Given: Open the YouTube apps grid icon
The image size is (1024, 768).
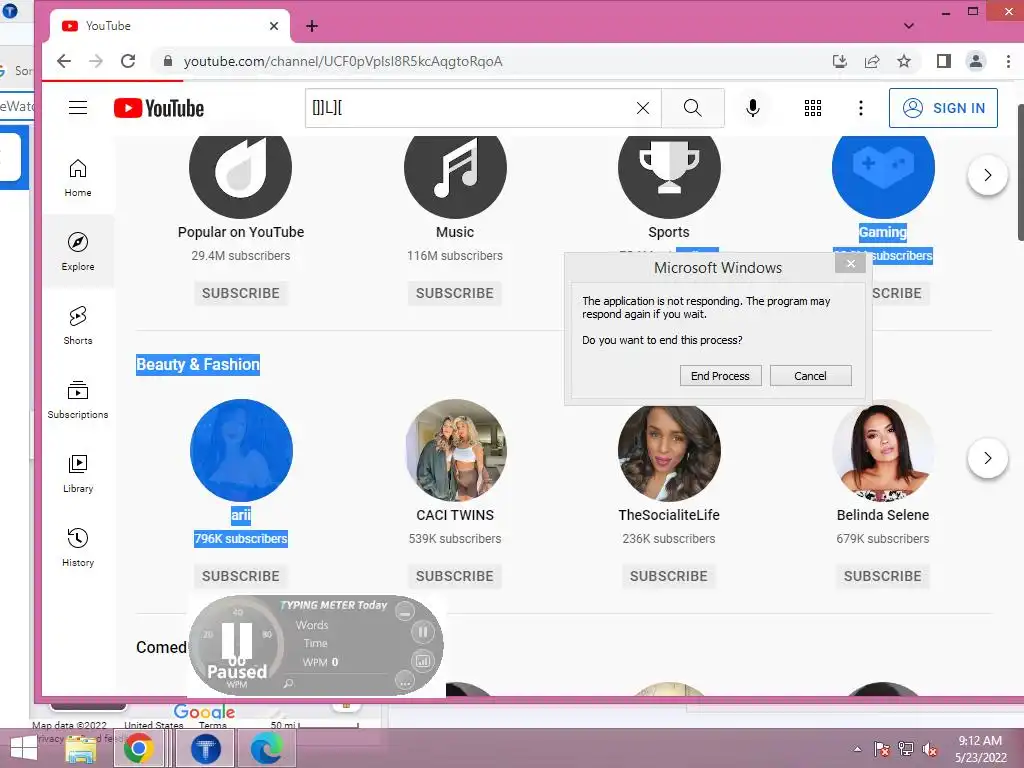Looking at the screenshot, I should pos(812,108).
